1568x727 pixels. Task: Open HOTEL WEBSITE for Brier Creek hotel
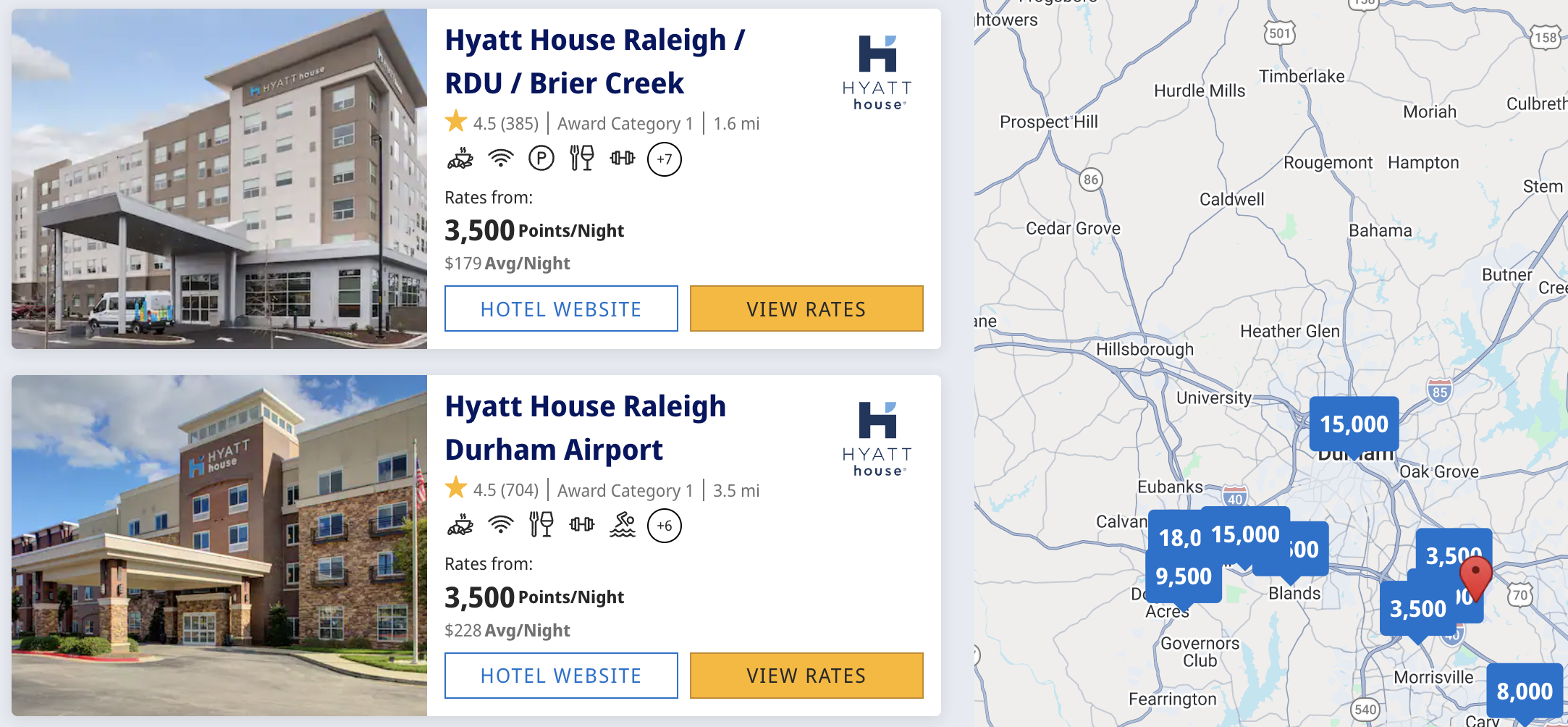tap(560, 308)
